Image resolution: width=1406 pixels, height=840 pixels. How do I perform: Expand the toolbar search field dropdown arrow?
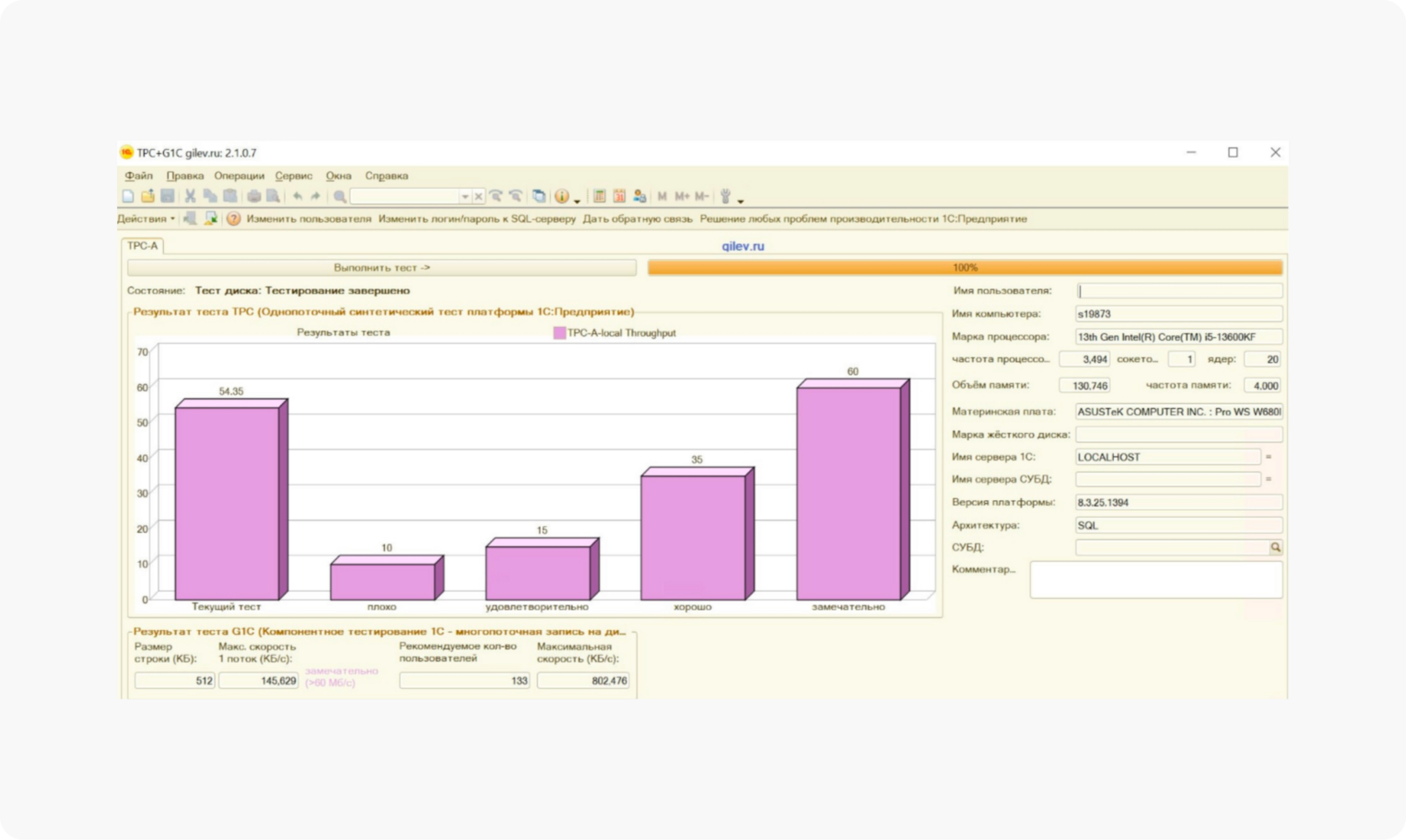[x=464, y=197]
